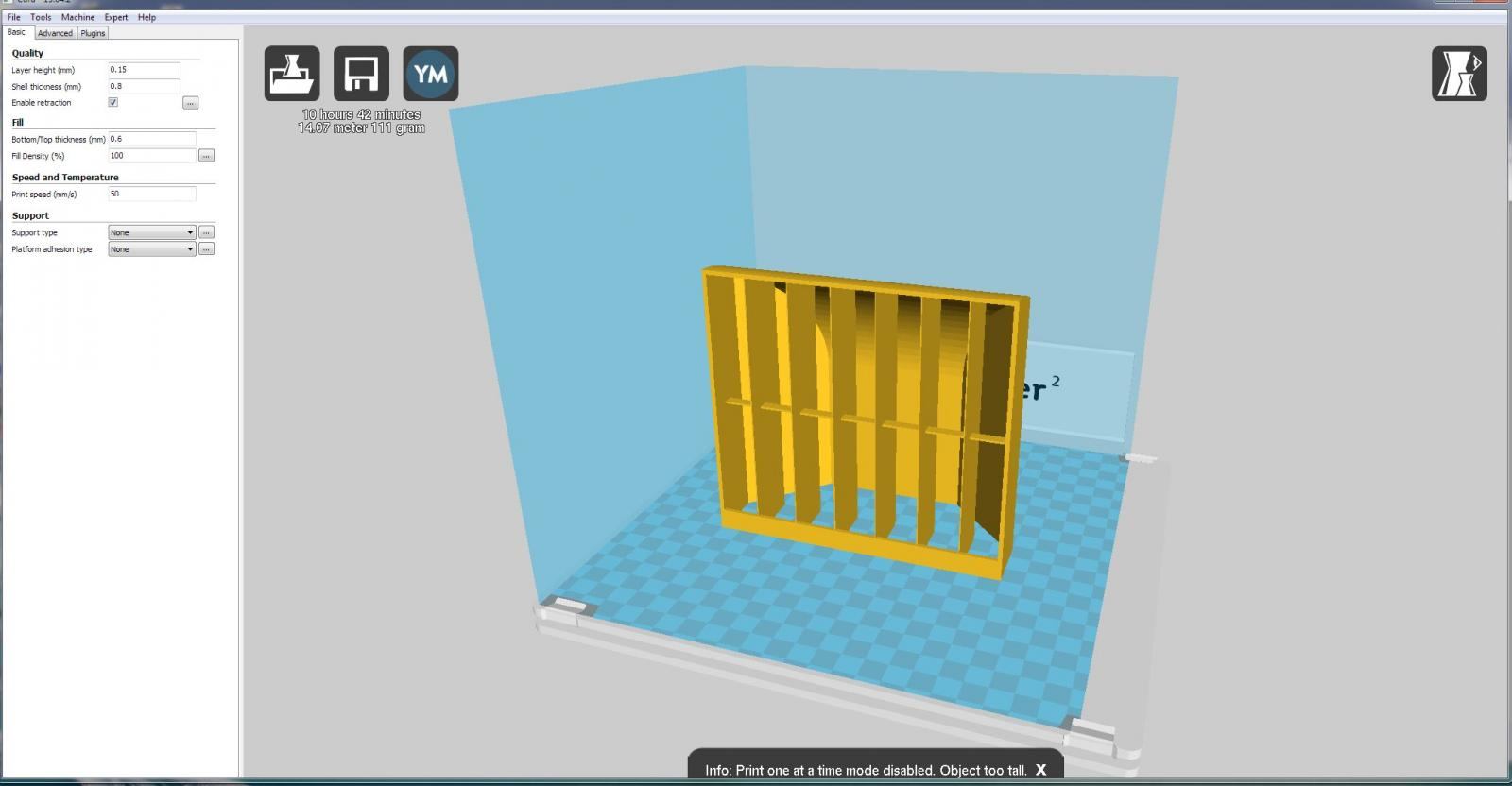
Task: Open the Tools menu
Action: [x=41, y=17]
